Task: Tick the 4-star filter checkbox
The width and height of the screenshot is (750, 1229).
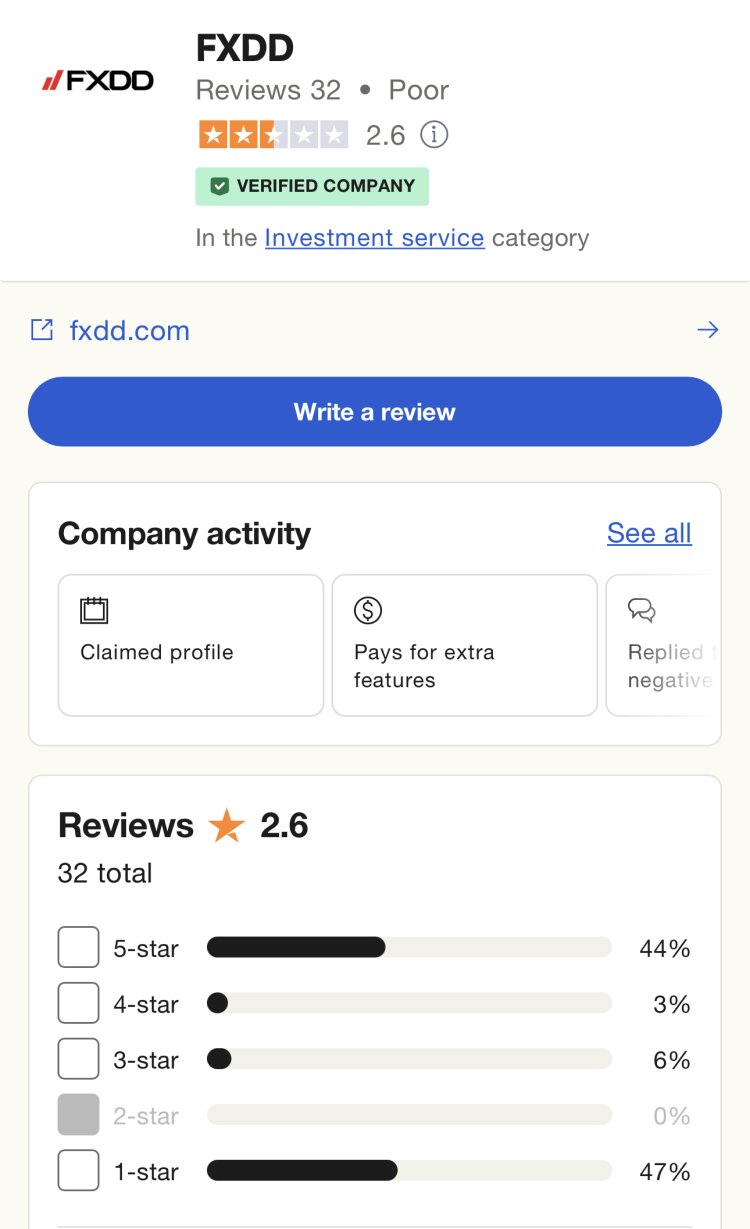Action: click(x=79, y=1003)
